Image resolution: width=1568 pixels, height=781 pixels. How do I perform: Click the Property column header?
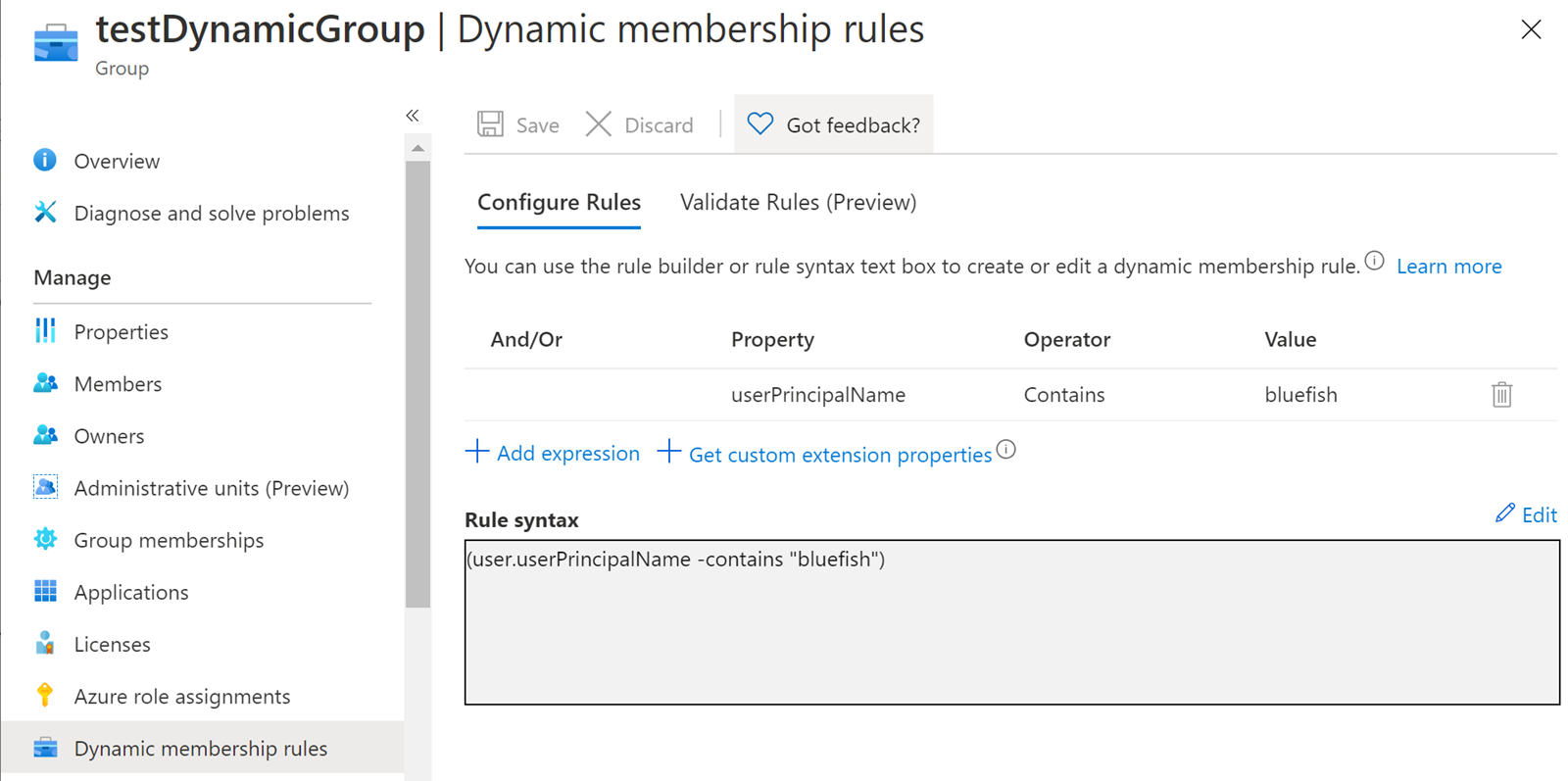pos(772,339)
